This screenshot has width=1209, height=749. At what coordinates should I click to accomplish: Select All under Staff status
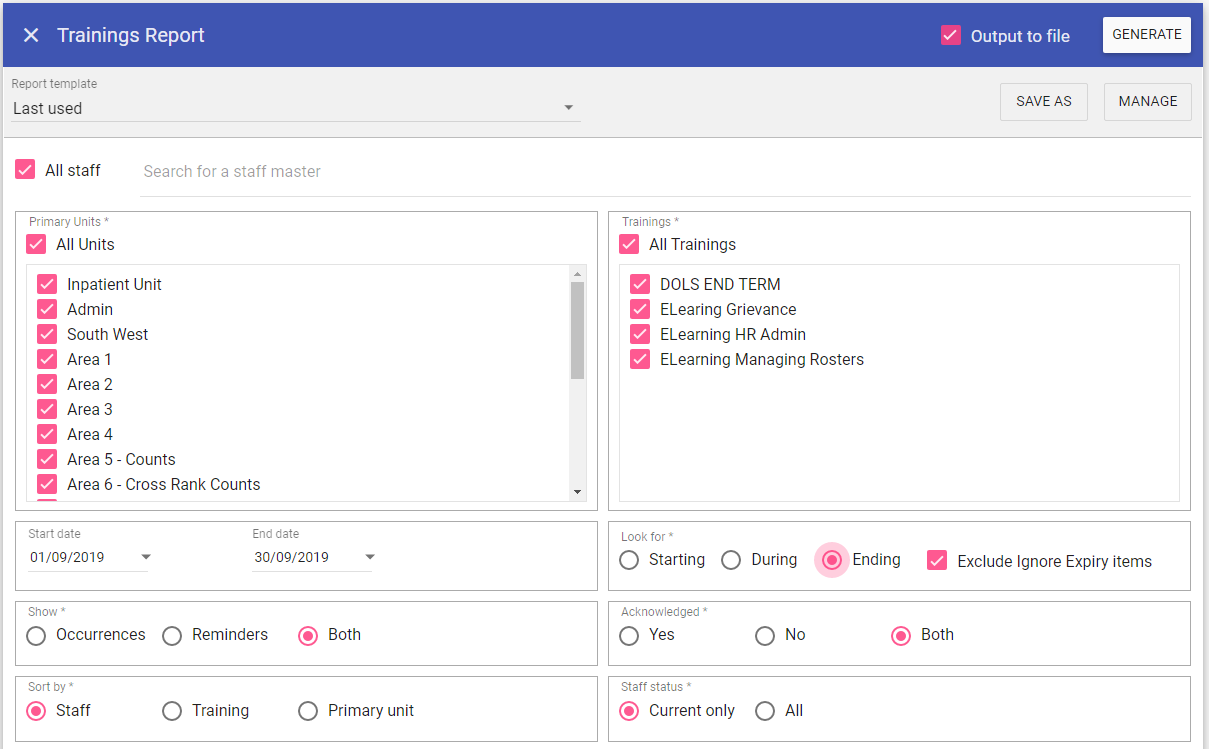765,711
